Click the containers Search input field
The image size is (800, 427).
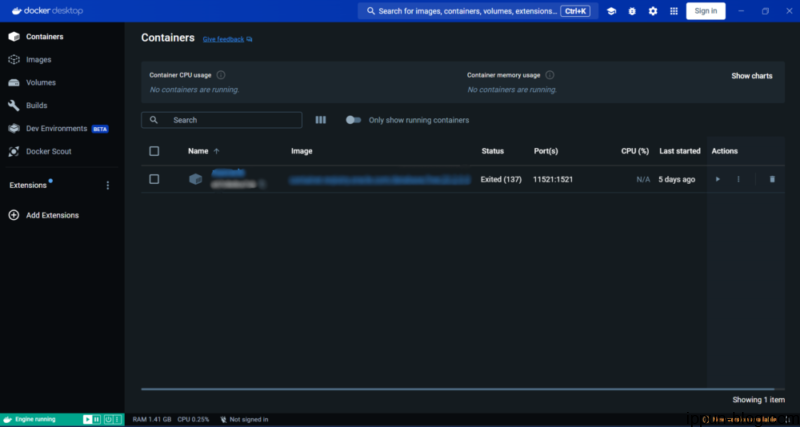(221, 120)
